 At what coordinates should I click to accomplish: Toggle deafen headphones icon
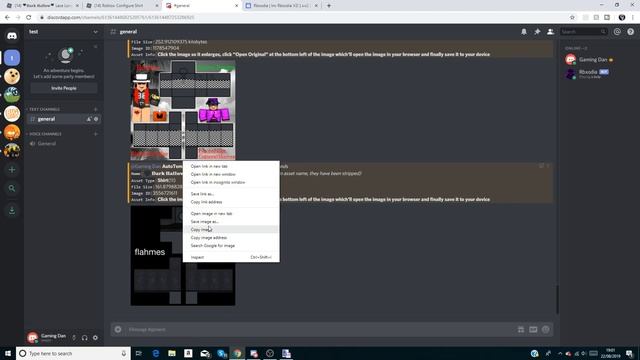click(84, 338)
